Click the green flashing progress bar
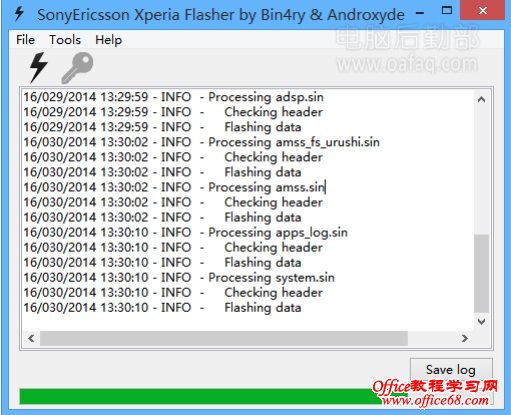Image resolution: width=511 pixels, height=415 pixels. coord(213,397)
